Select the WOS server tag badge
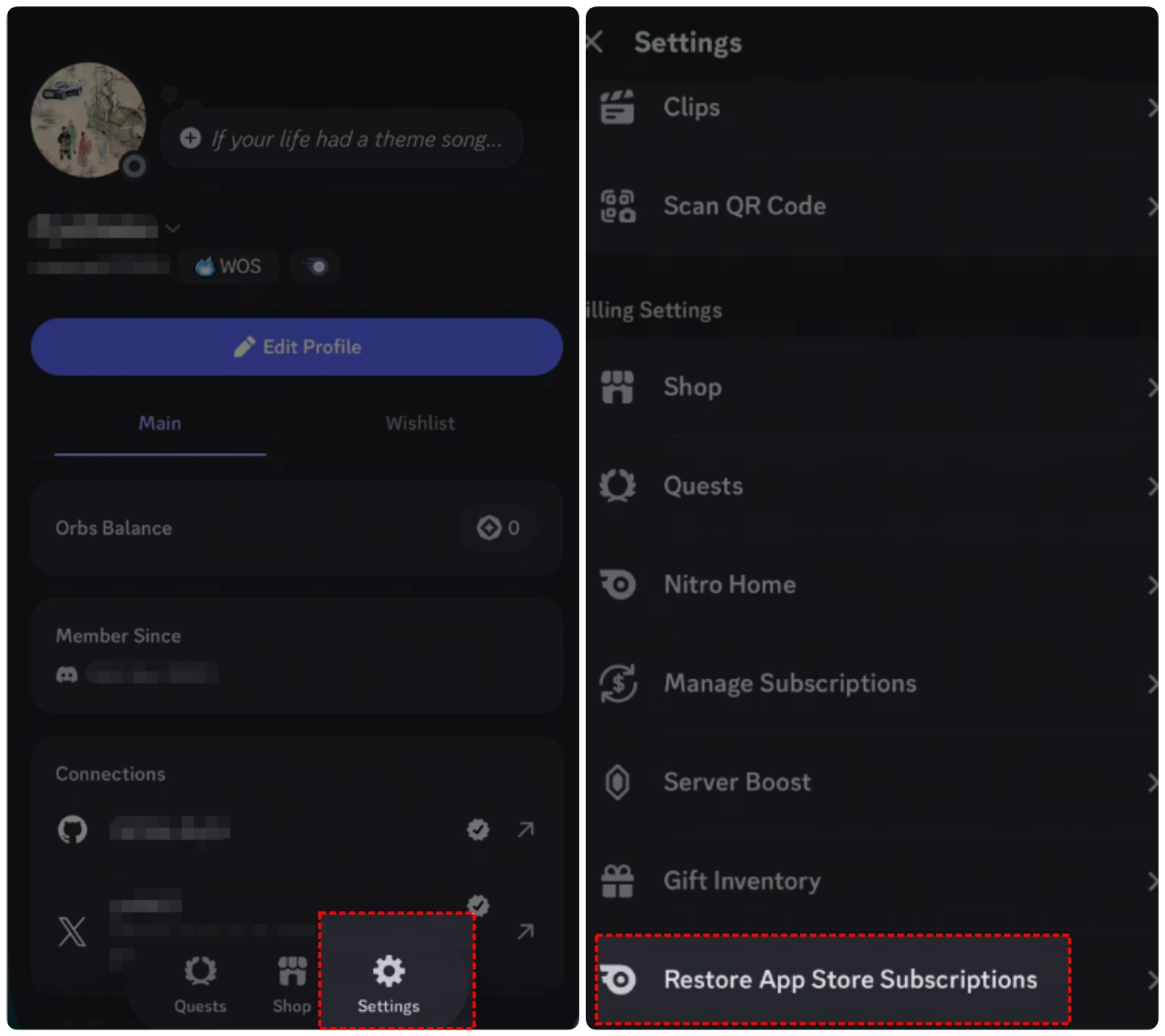This screenshot has width=1165, height=1036. pyautogui.click(x=229, y=266)
